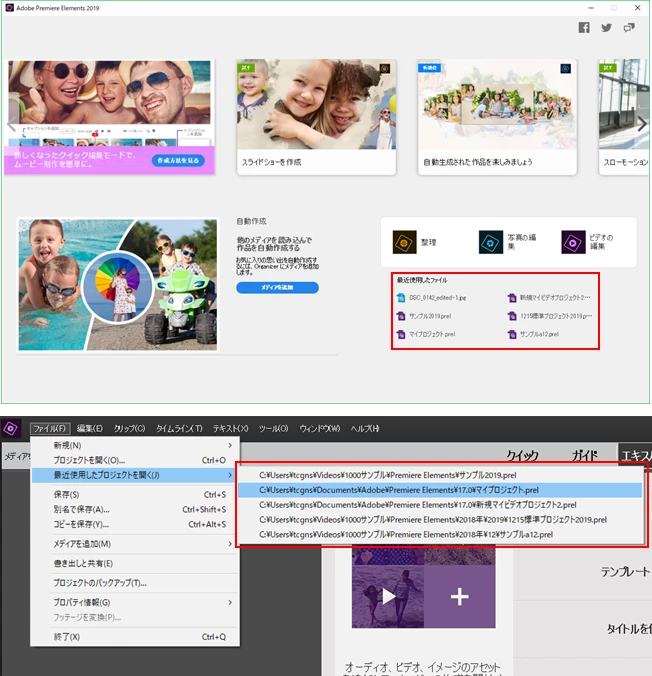
Task: Open the 自動生成された作品を楽しみましょう card
Action: [497, 117]
